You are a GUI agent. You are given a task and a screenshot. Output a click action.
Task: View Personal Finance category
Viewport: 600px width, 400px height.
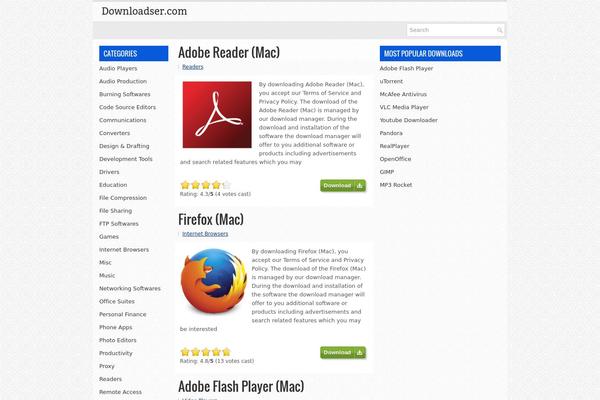pos(122,314)
